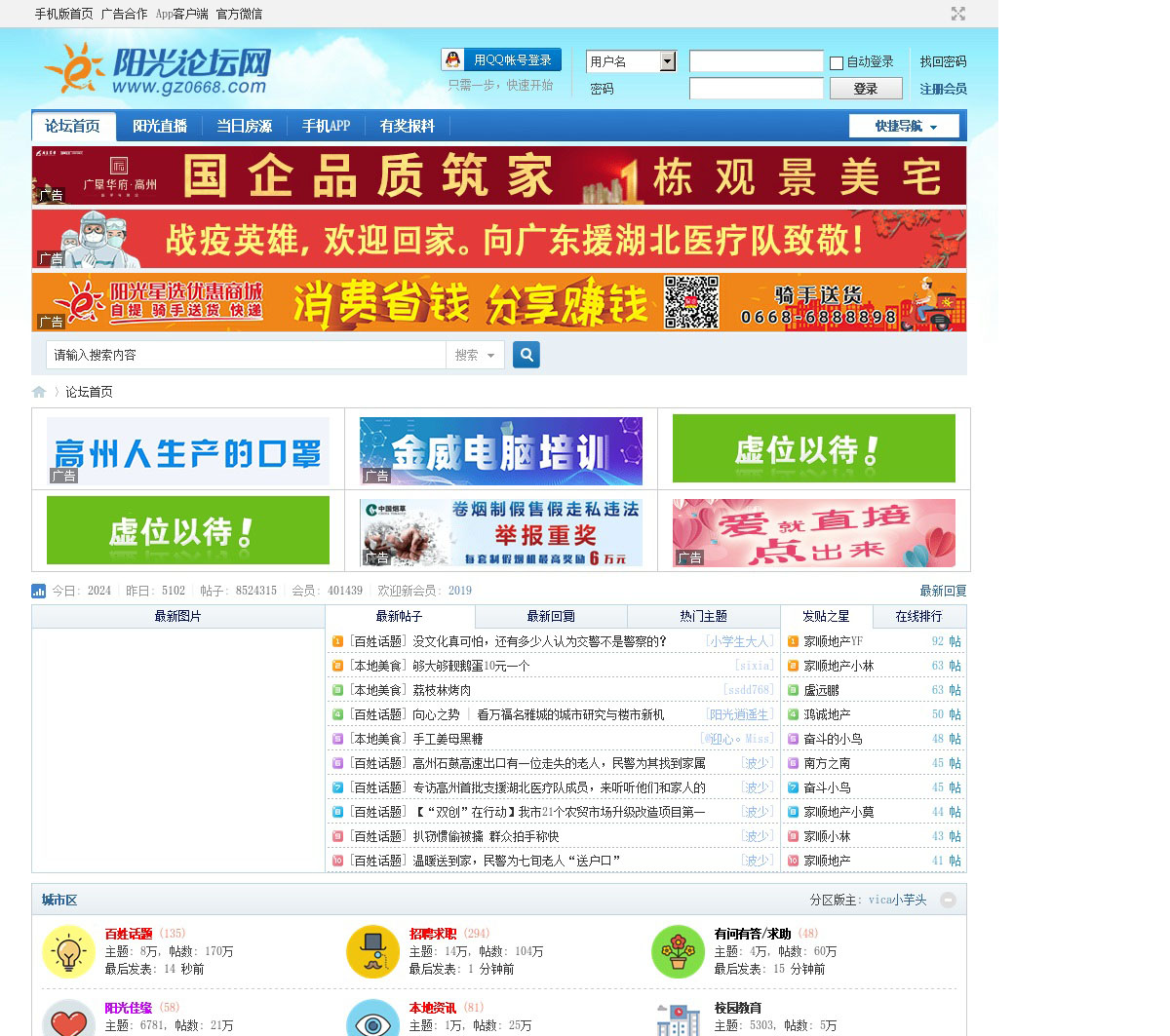
Task: Open the 国企品质筑家 banner ad
Action: tap(499, 175)
